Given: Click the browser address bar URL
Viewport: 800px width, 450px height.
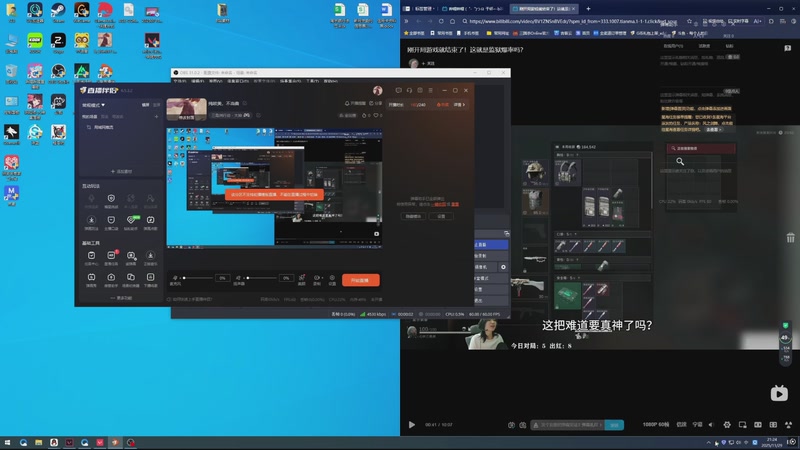Looking at the screenshot, I should pyautogui.click(x=572, y=21).
